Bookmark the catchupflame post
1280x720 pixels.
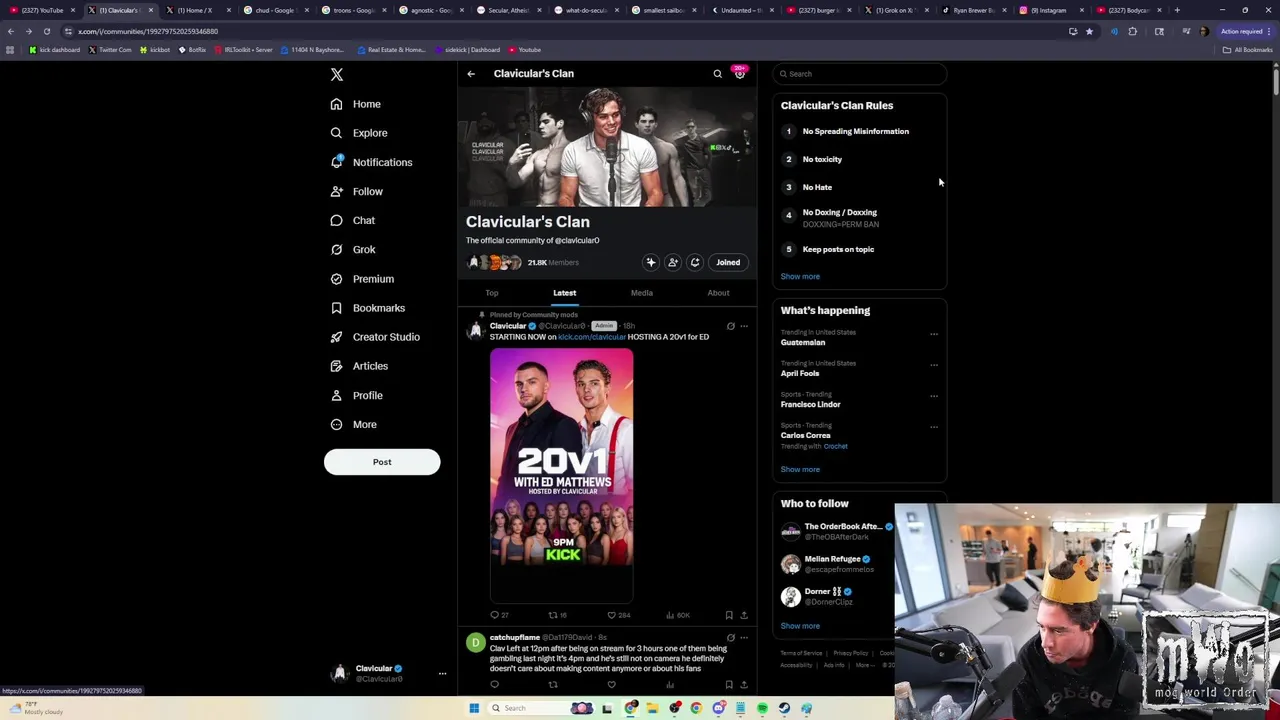(x=729, y=685)
